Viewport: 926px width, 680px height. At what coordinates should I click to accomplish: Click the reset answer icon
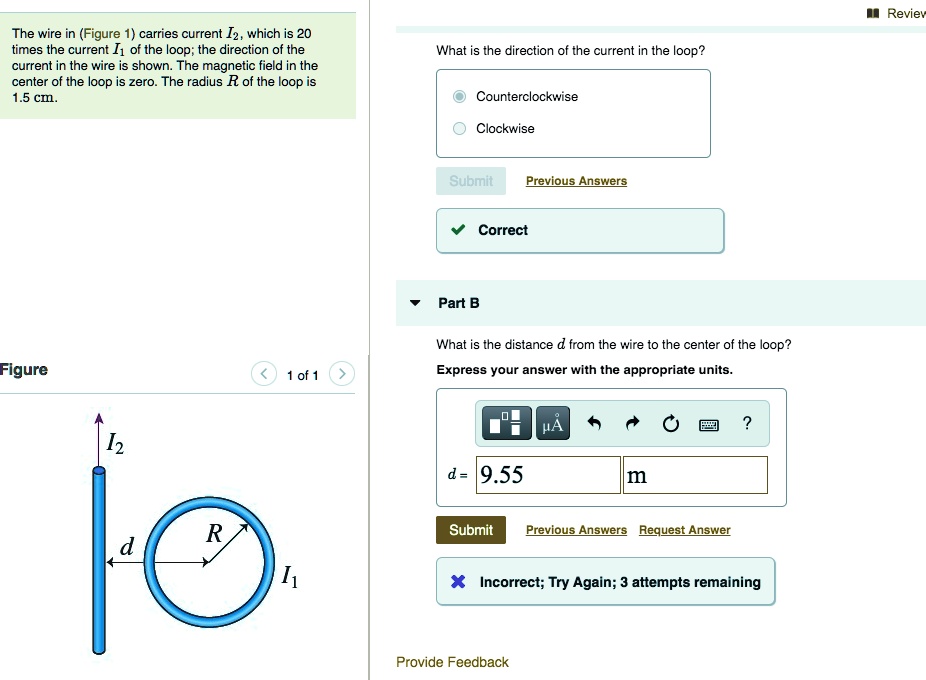pos(670,422)
